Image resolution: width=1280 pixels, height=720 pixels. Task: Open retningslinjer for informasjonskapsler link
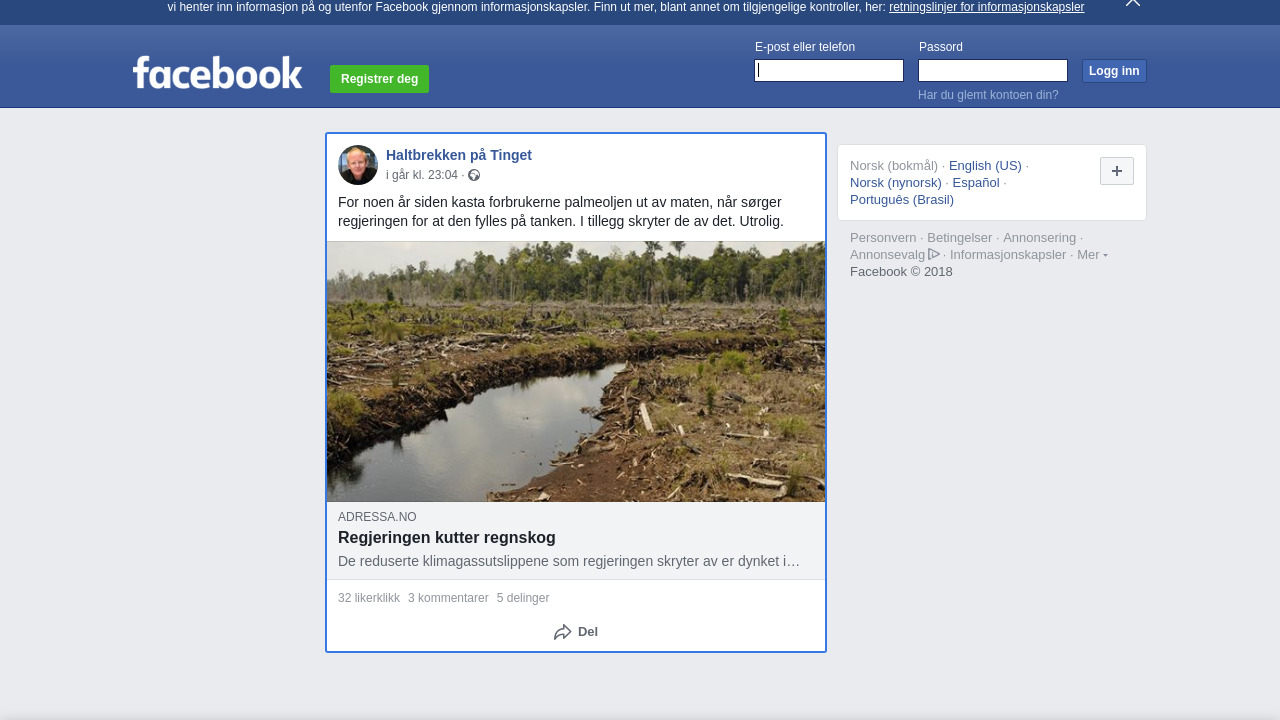(x=986, y=7)
